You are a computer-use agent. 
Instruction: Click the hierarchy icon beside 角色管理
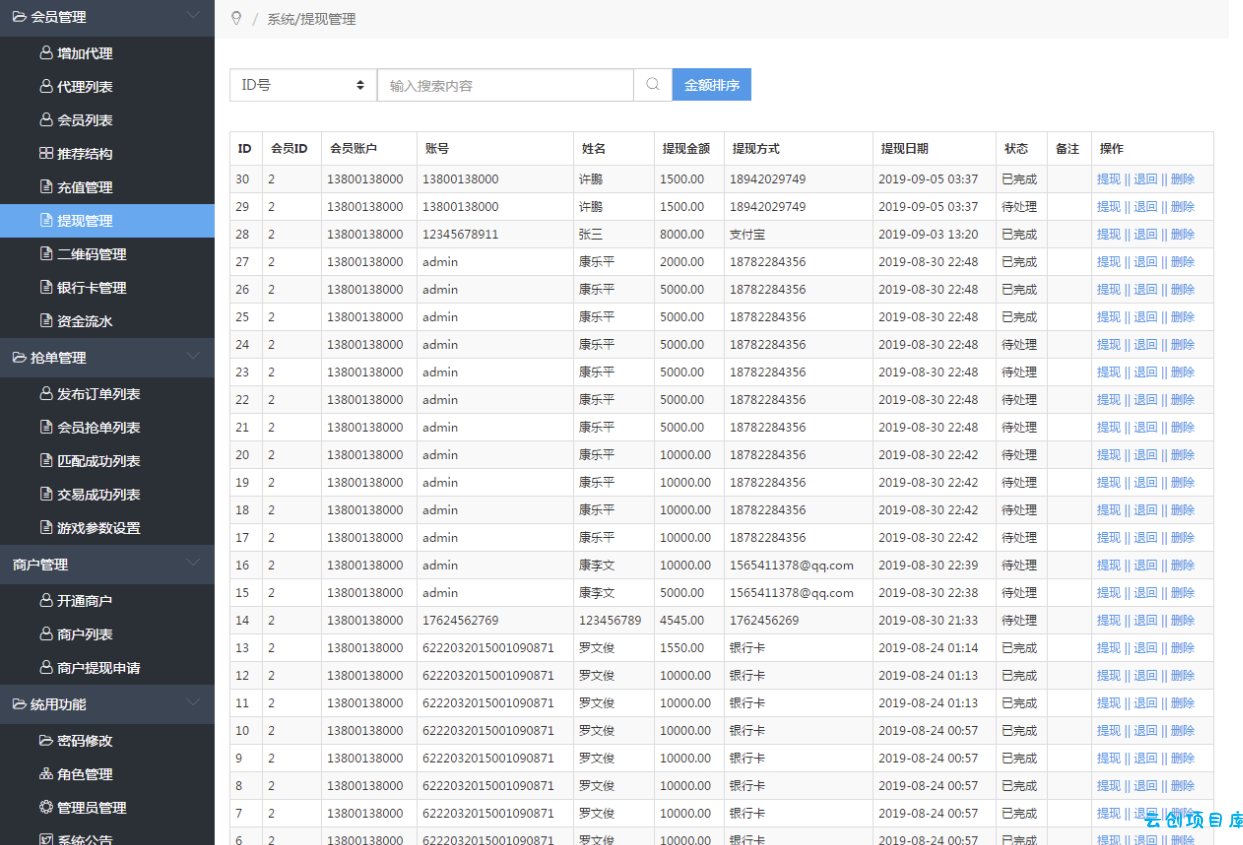coord(46,774)
